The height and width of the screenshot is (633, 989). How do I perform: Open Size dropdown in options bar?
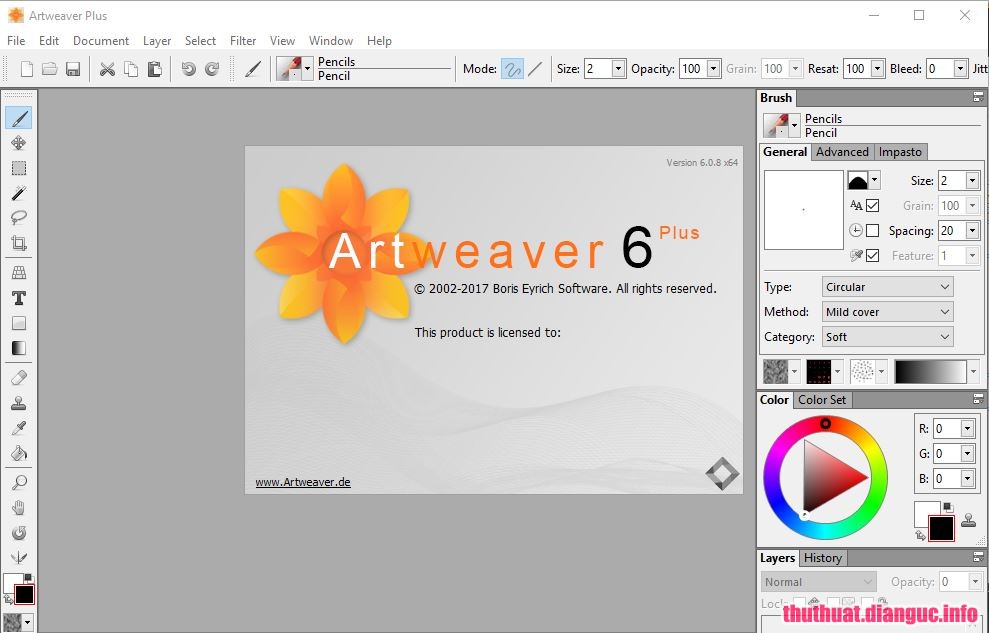click(x=618, y=69)
